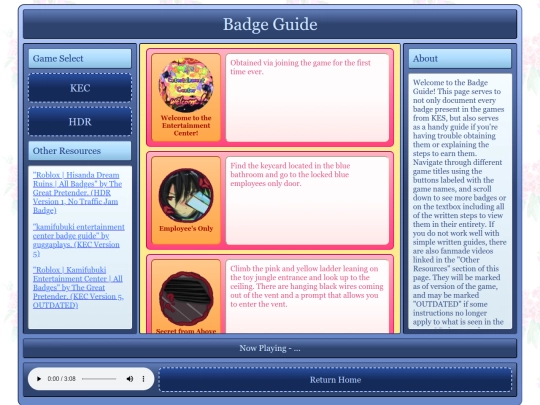Mute the audio player volume
Screen dimensions: 540x405
[x=130, y=379]
